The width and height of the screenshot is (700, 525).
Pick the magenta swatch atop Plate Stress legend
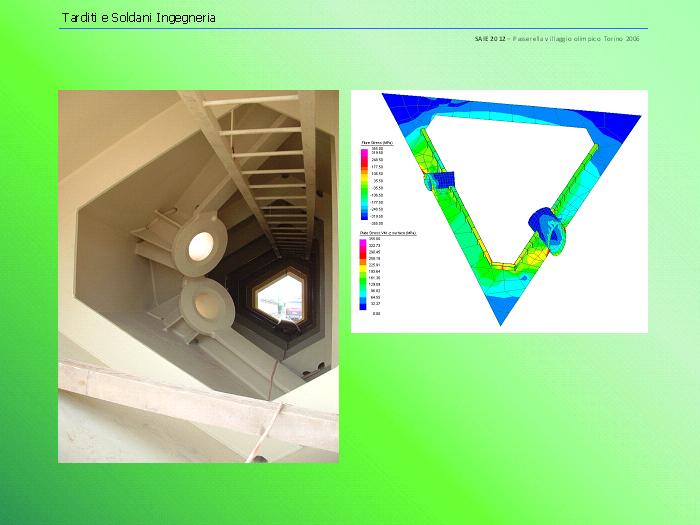[x=364, y=240]
